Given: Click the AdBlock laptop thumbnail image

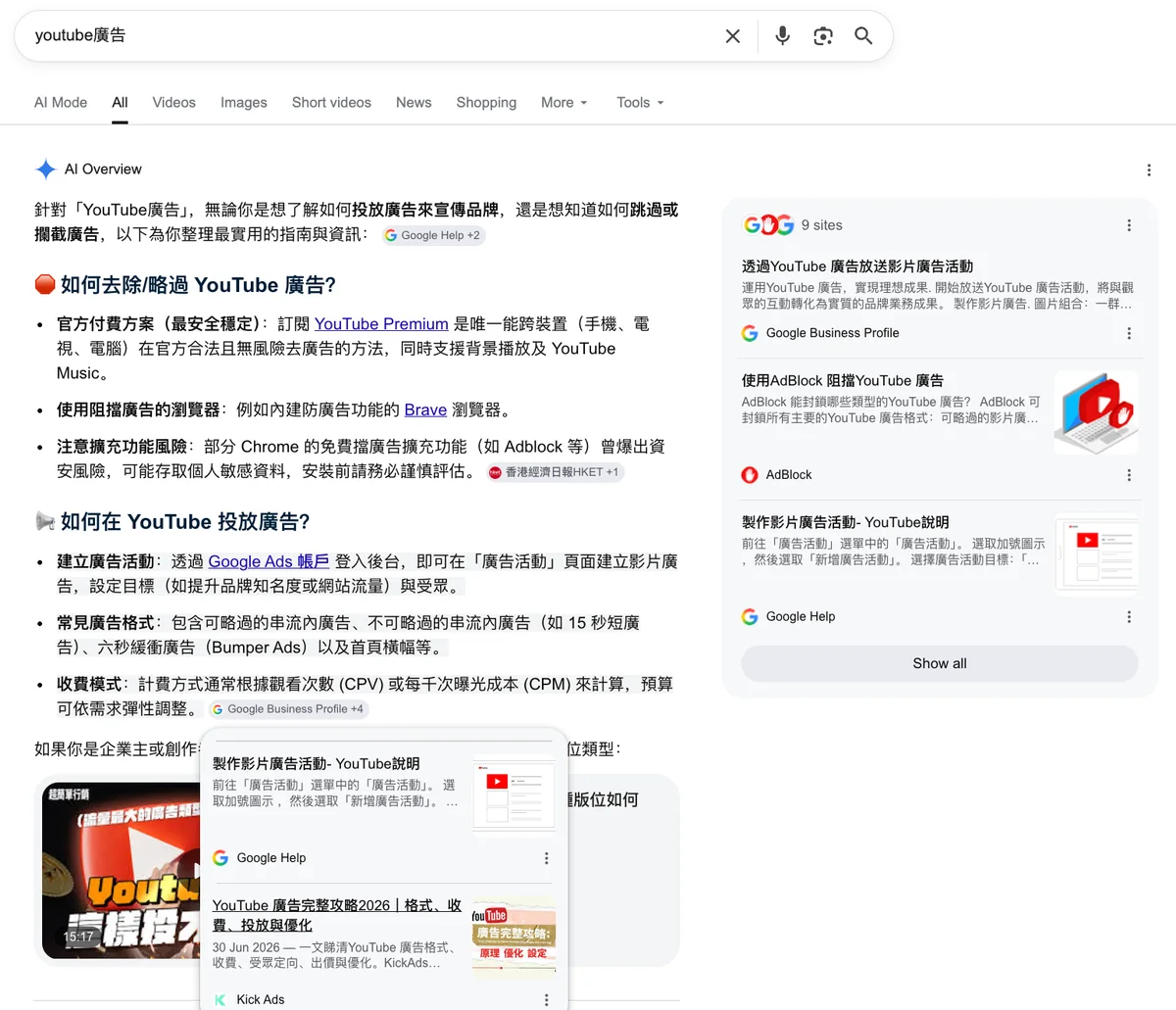Looking at the screenshot, I should click(1097, 412).
